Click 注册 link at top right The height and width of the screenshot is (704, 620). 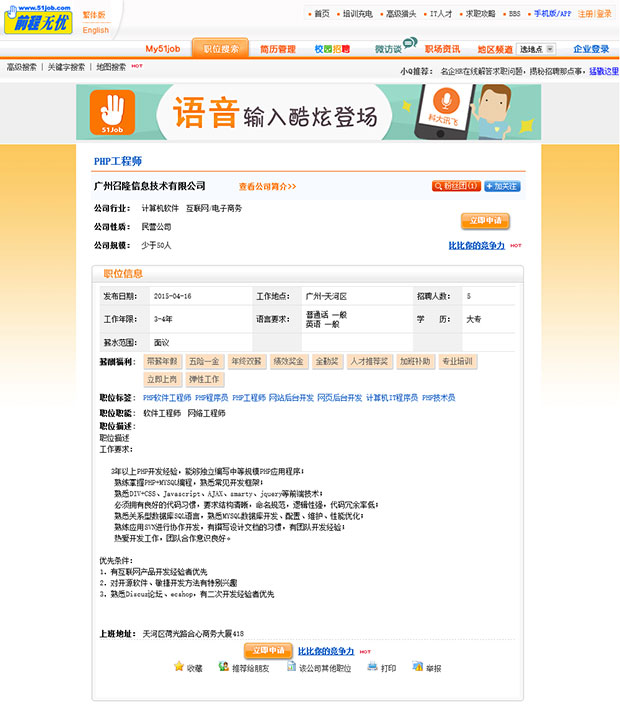coord(585,14)
